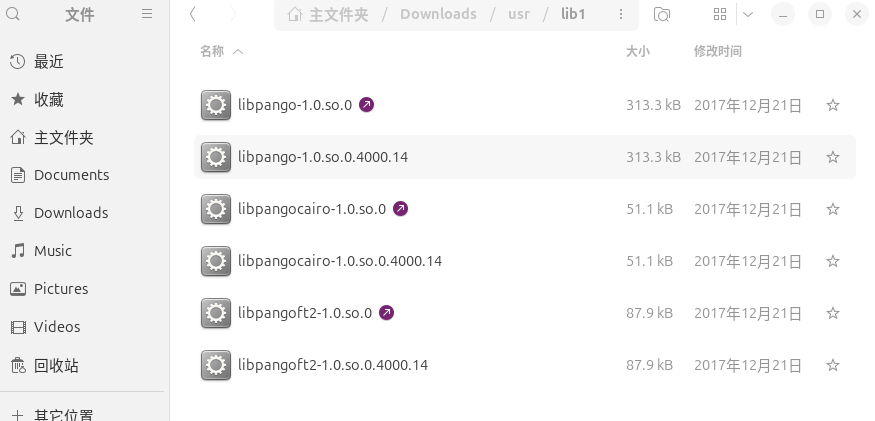
Task: Select the libpangocairo-1.0.so.0.4000.14 file icon
Action: click(216, 261)
